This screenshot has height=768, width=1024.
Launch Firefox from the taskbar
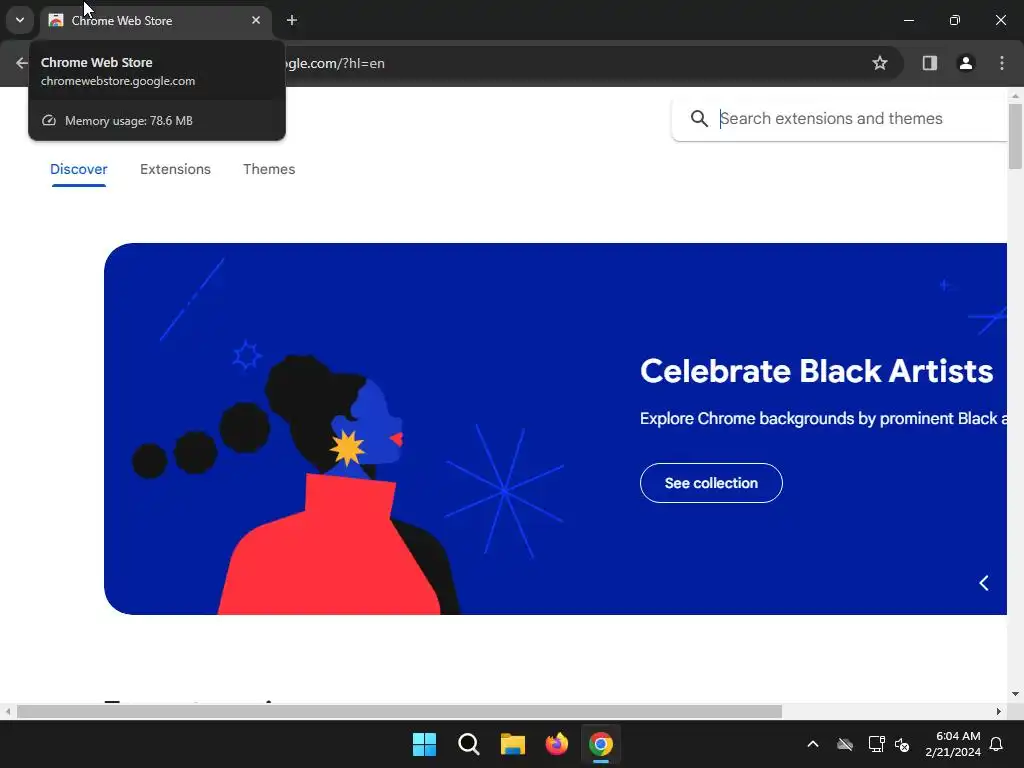click(x=556, y=744)
